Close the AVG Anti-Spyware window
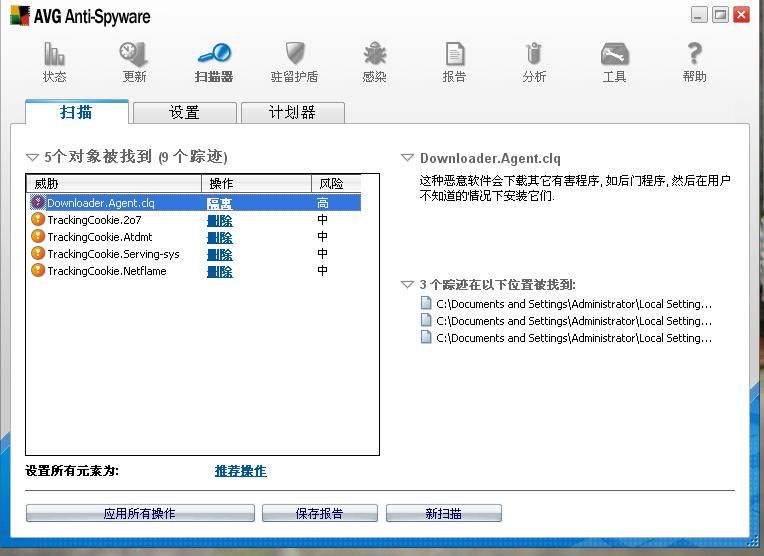Image resolution: width=764 pixels, height=556 pixels. coord(742,15)
